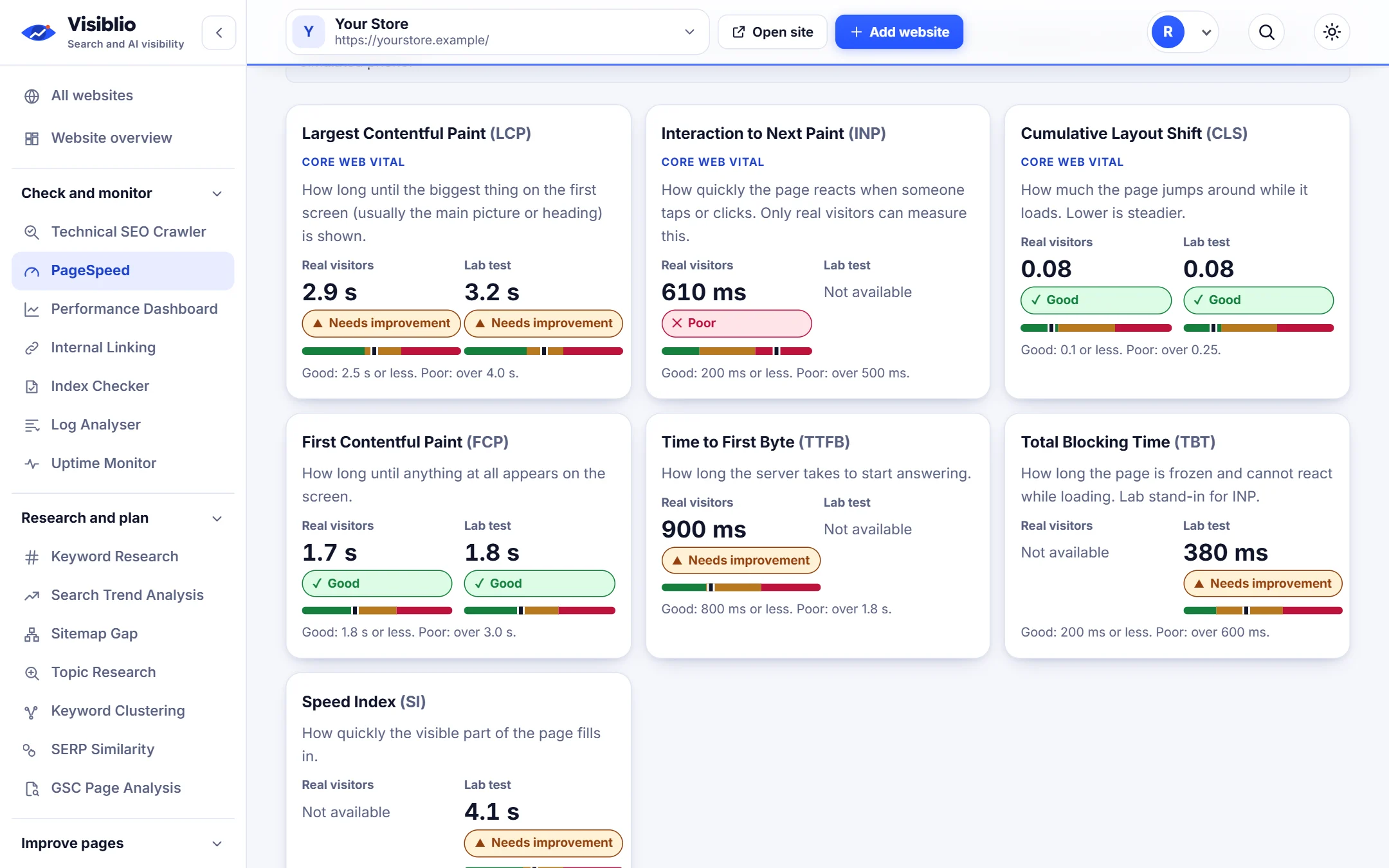Click the Website overview grid icon

point(32,138)
